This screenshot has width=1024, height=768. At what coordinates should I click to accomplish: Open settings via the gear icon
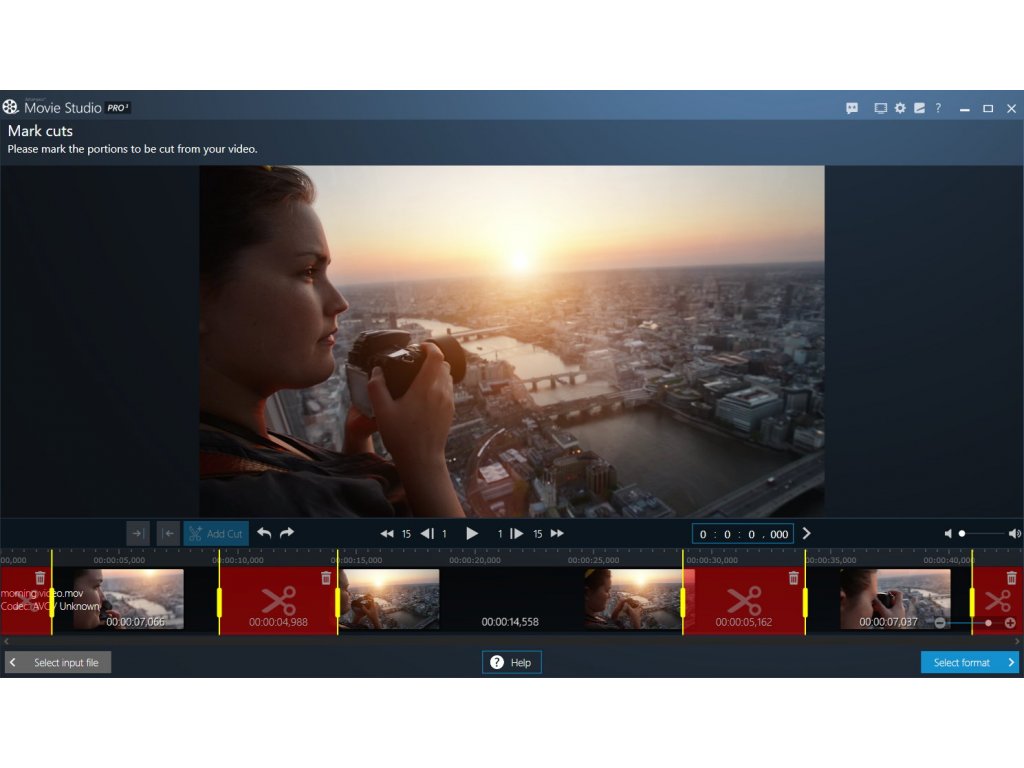pyautogui.click(x=900, y=108)
